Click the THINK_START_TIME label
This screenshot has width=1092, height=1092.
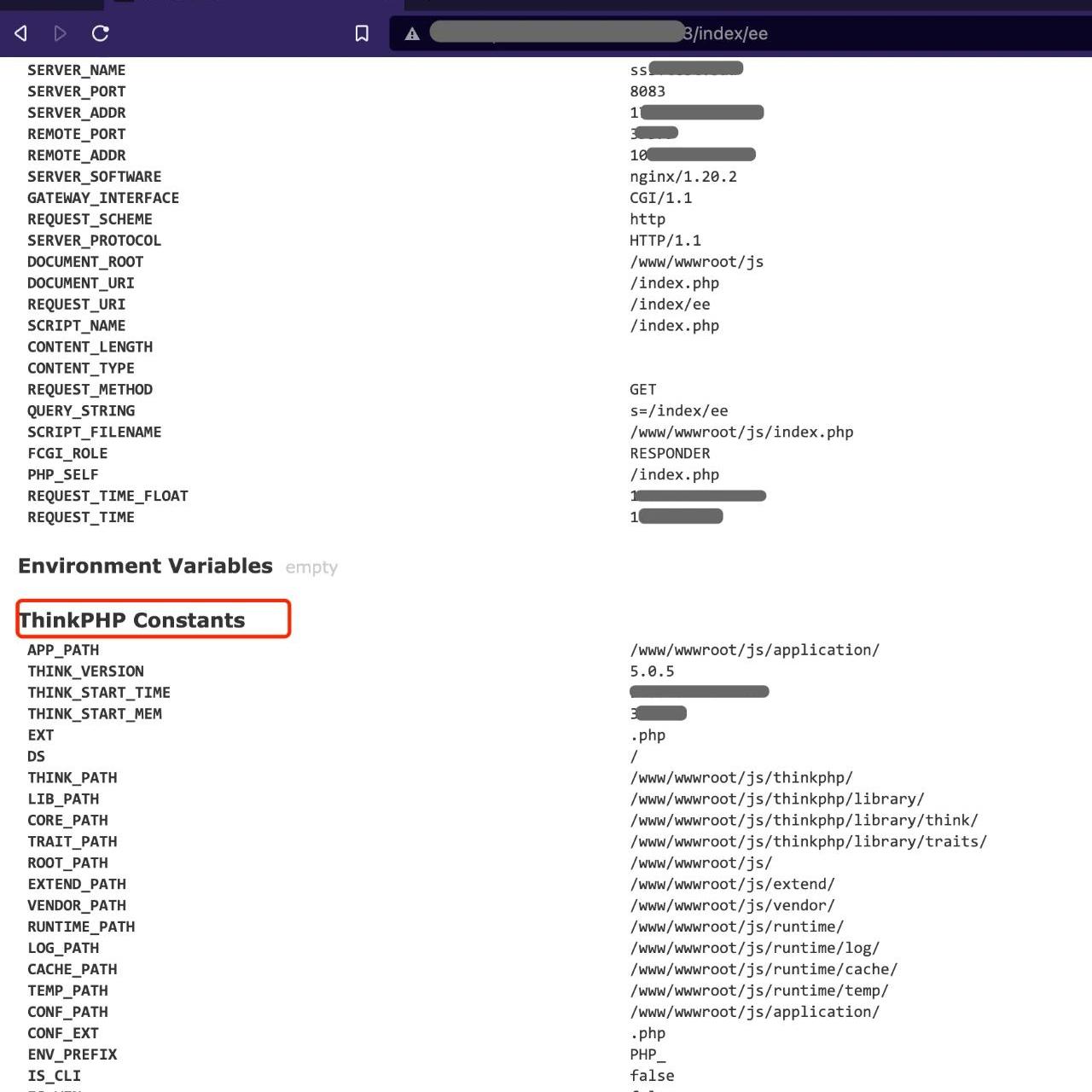pyautogui.click(x=99, y=693)
